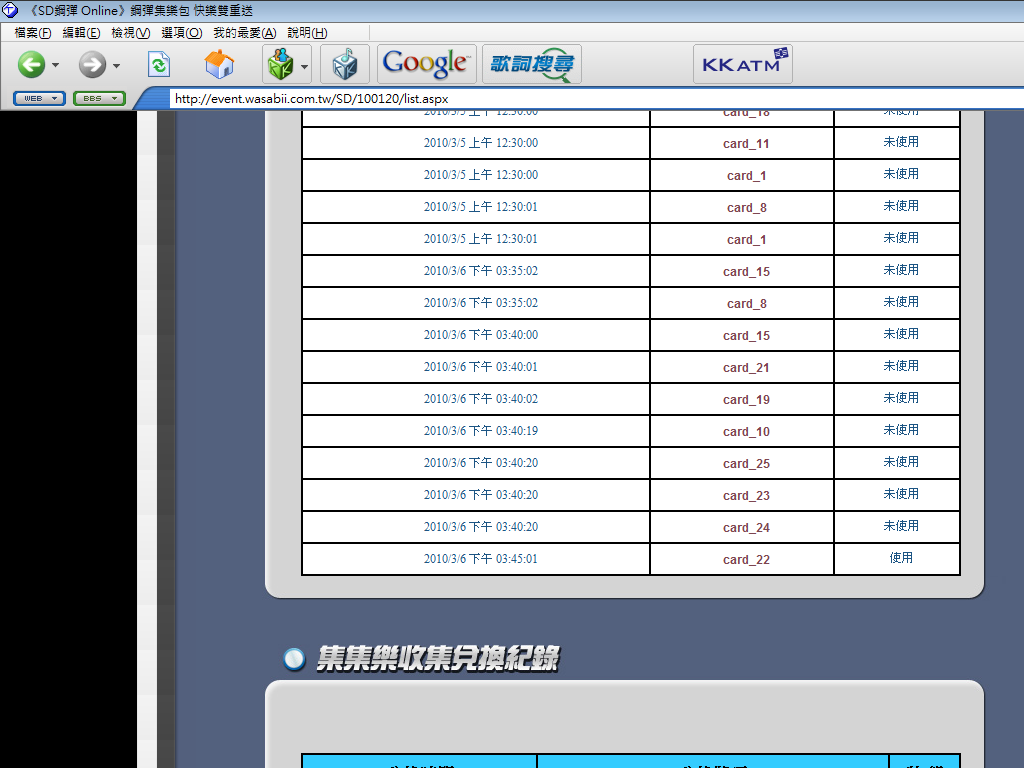Click the date 2010/3/6 下午 03:40:01

481,367
